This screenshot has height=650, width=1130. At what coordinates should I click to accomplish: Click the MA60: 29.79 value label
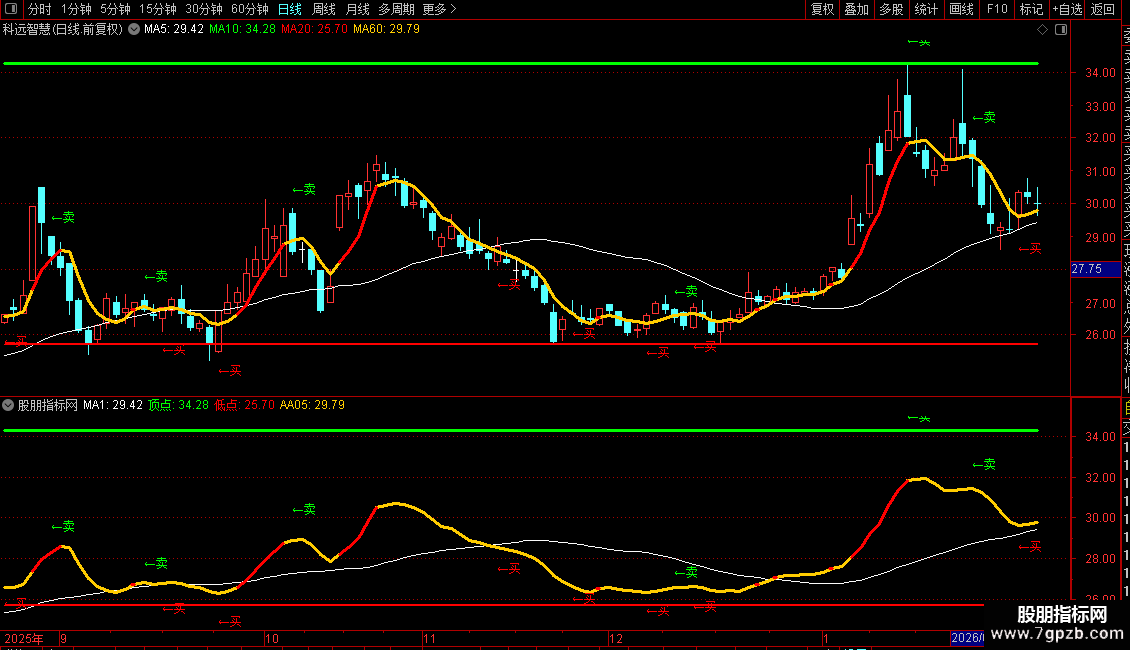coord(386,30)
